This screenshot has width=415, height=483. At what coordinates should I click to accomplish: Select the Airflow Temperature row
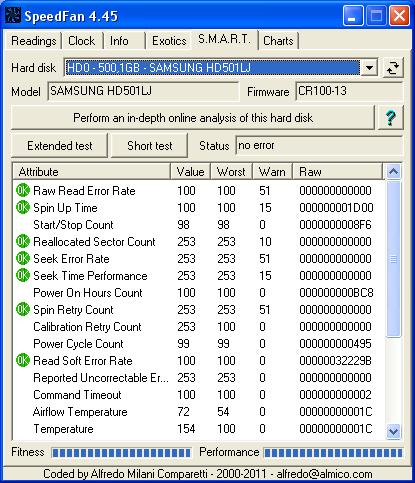pos(199,412)
